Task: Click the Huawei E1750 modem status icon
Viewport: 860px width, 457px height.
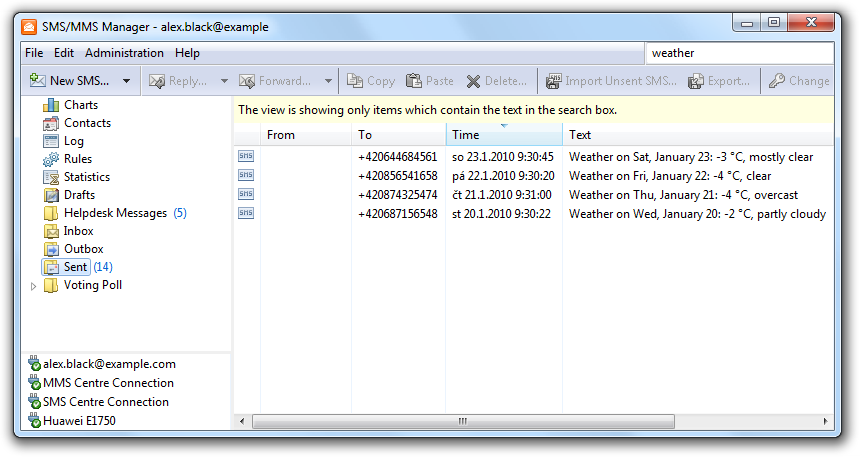Action: point(34,421)
